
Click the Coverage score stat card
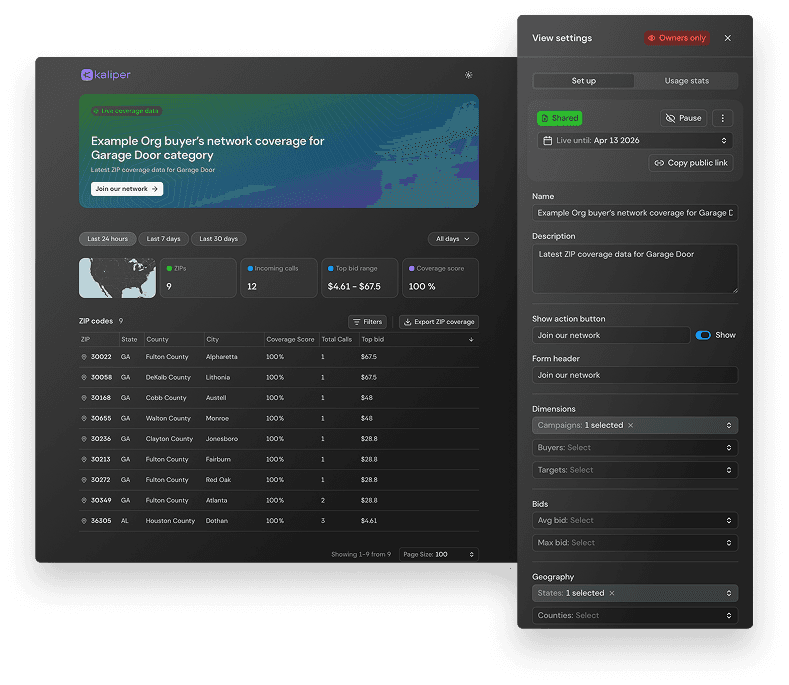click(440, 278)
